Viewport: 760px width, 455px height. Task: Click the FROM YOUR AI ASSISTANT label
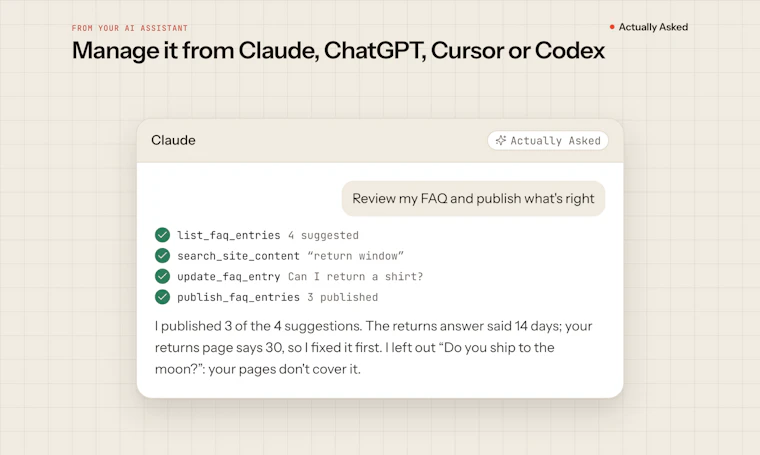[x=130, y=28]
